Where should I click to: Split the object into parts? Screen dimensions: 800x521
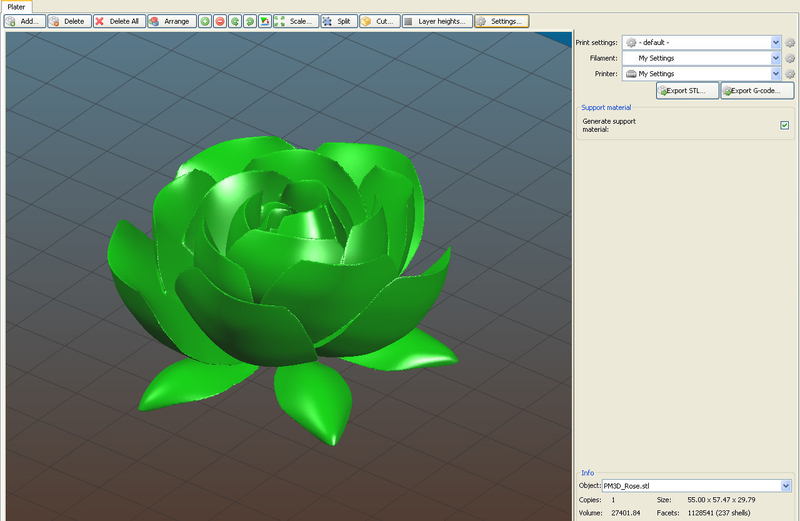339,21
